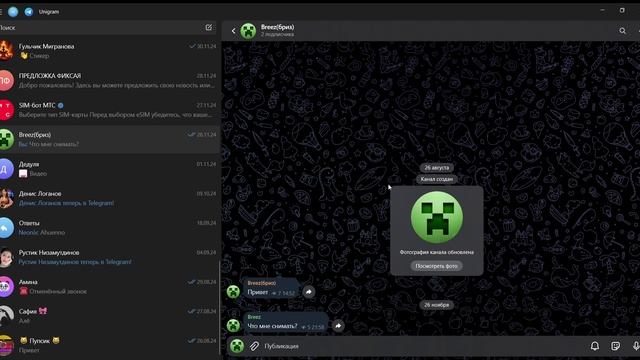
Task: Open the Пупсик chat
Action: click(x=109, y=345)
